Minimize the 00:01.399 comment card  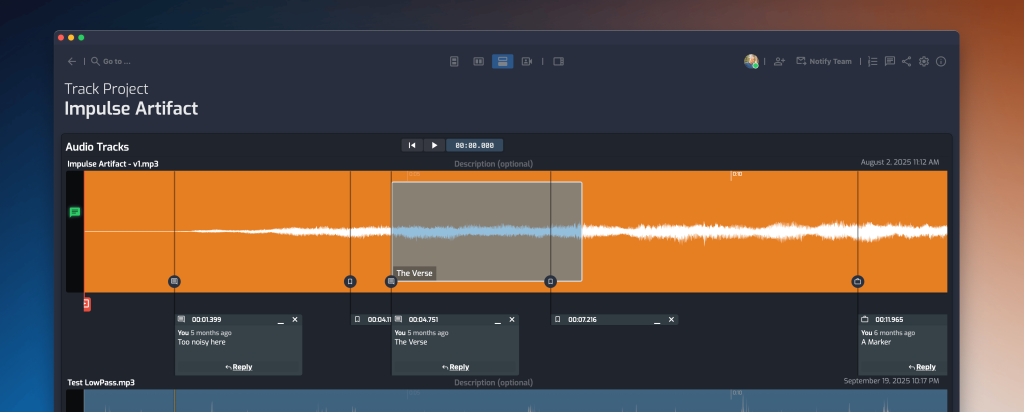coord(280,320)
